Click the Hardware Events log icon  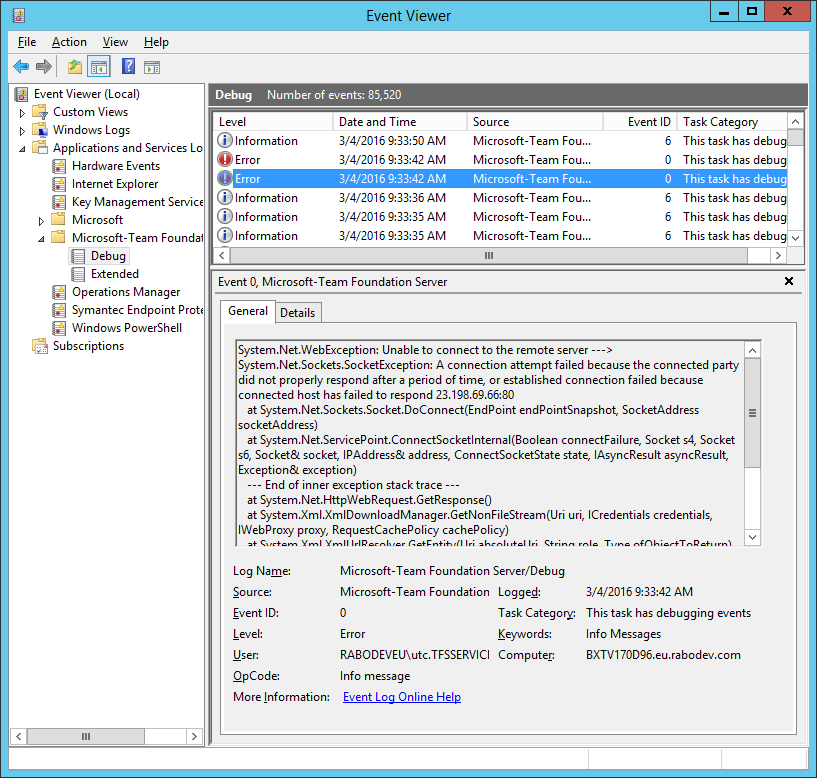pos(59,166)
